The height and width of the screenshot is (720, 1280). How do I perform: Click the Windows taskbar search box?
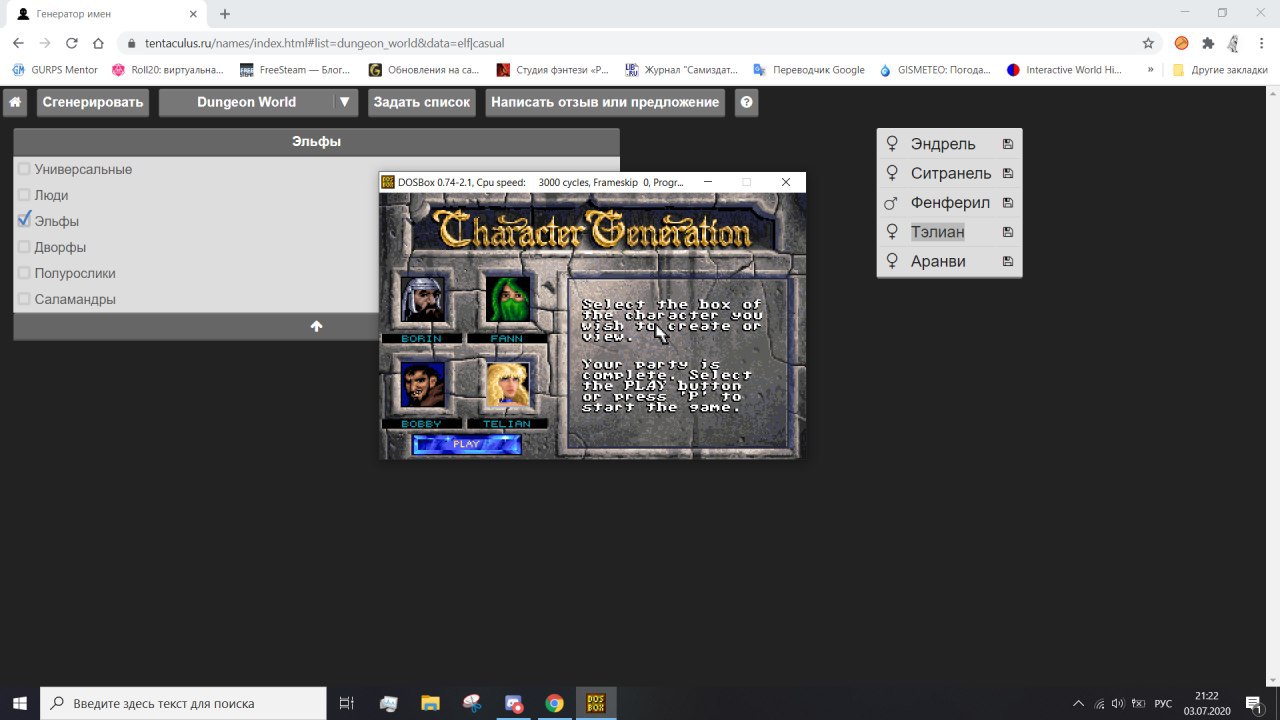pos(183,703)
